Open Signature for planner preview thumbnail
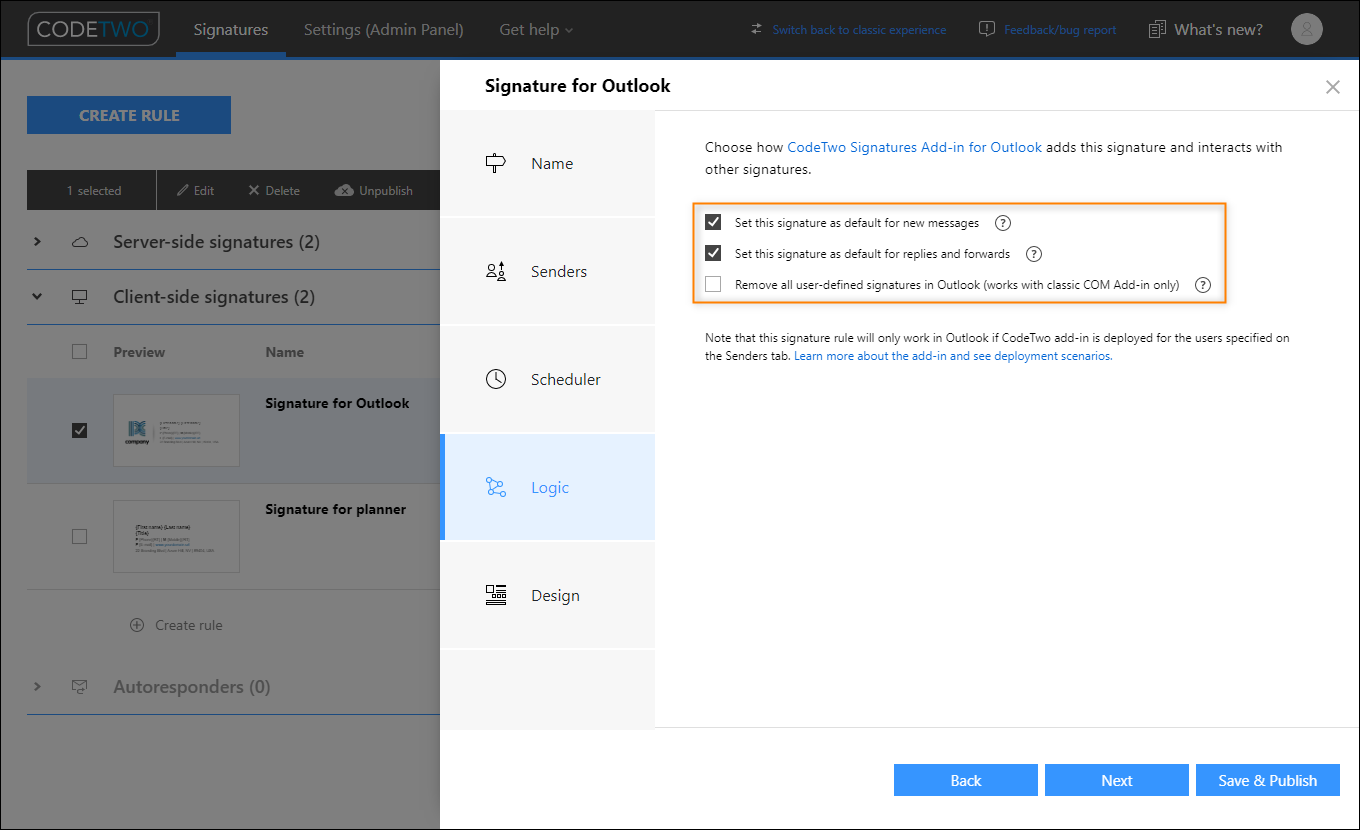 pos(177,537)
